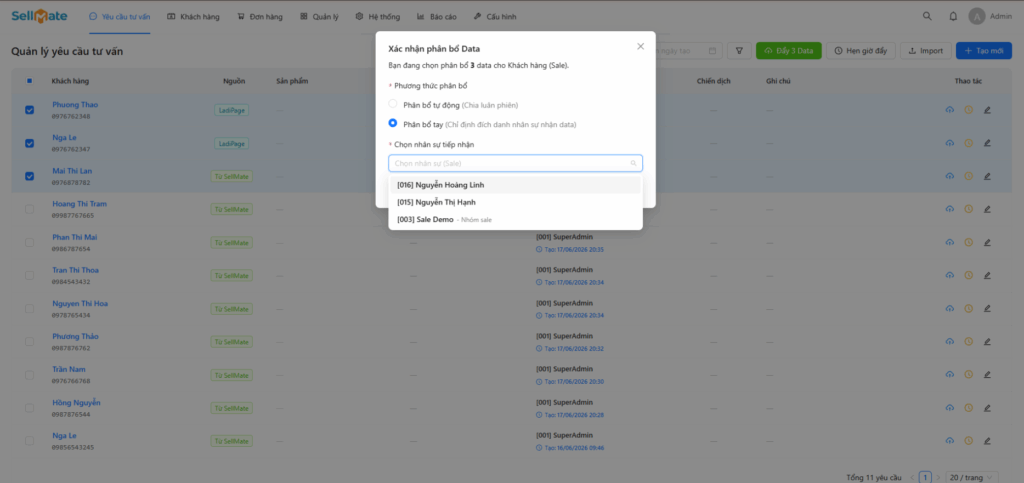Screen dimensions: 1024x483
Task: Click the Tạo mới button
Action: 984,51
